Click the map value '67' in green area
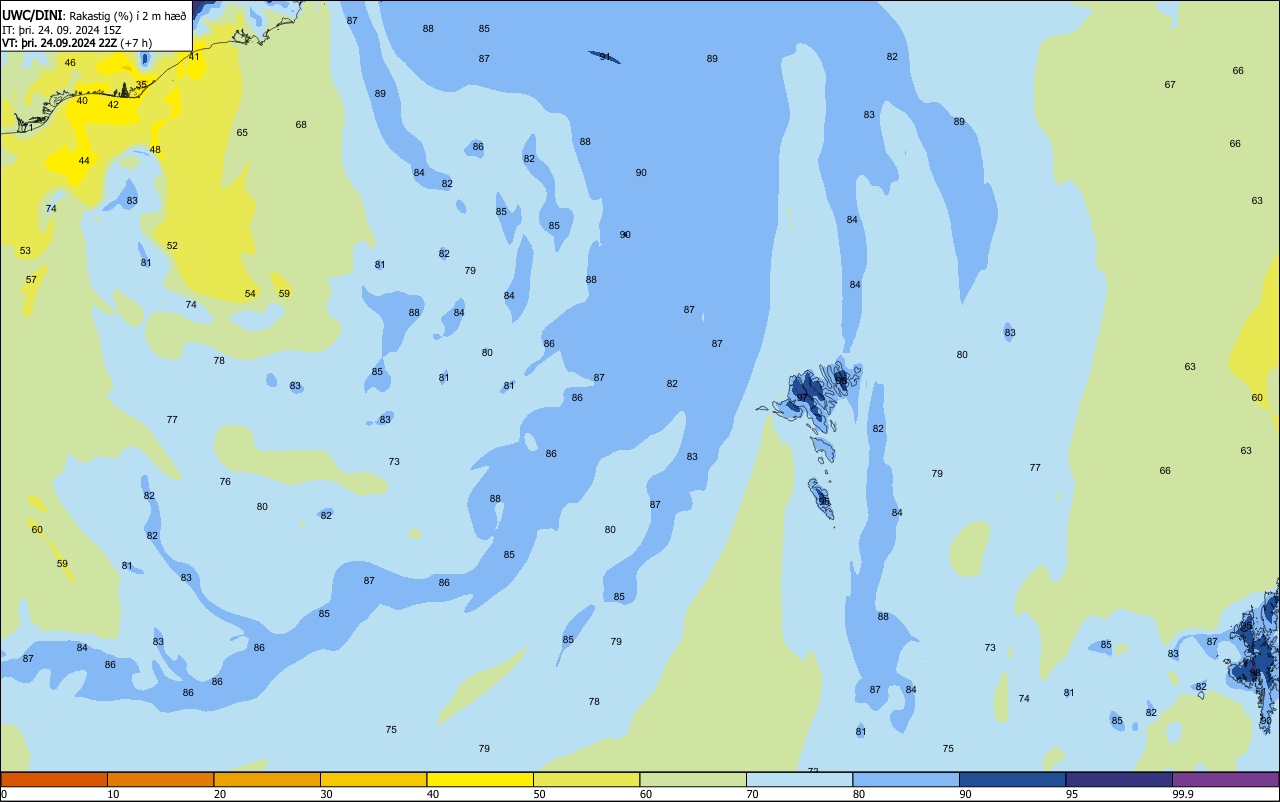1280x802 pixels. click(1170, 85)
